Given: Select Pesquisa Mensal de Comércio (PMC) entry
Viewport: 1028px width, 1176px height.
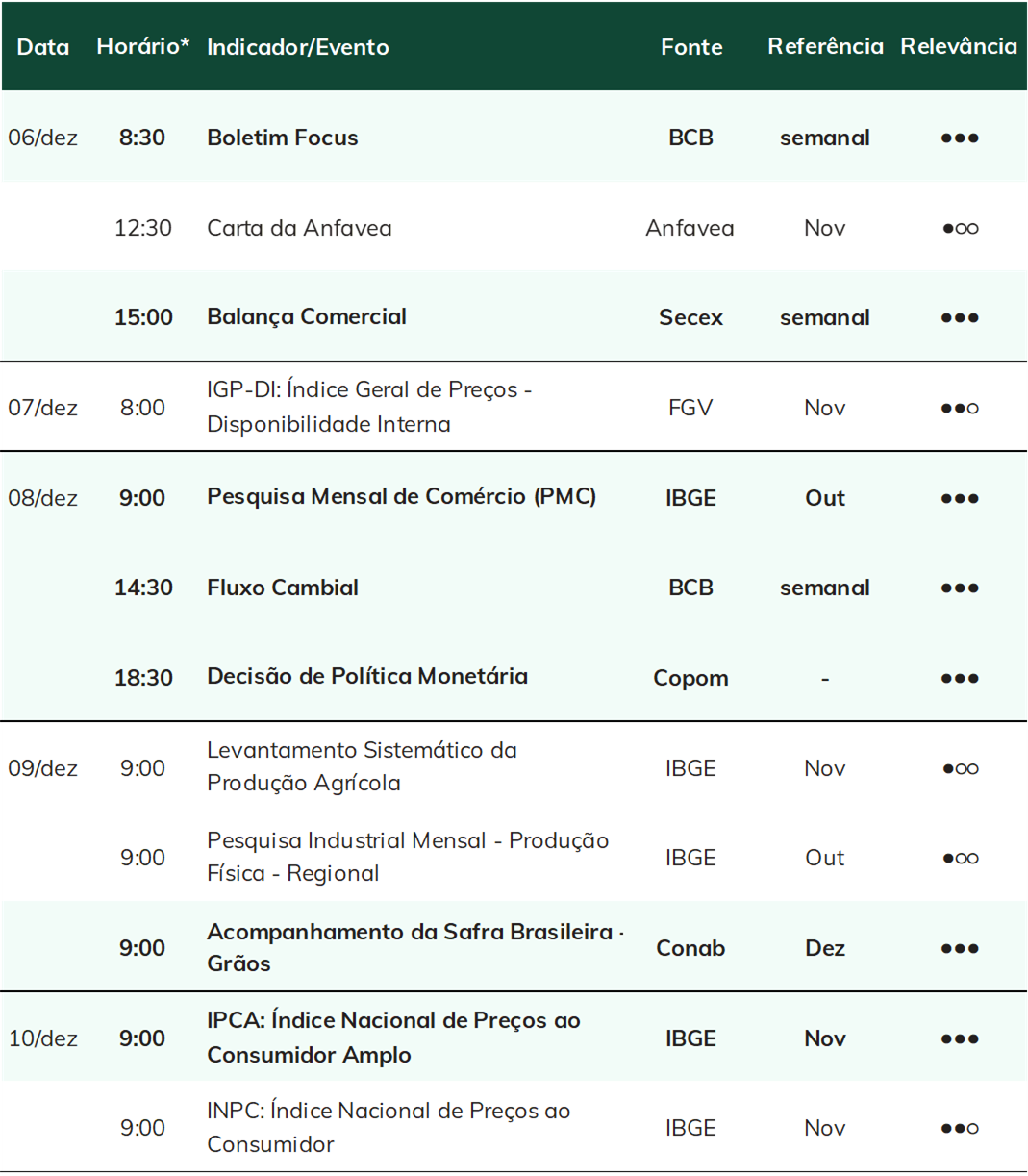Looking at the screenshot, I should [402, 497].
